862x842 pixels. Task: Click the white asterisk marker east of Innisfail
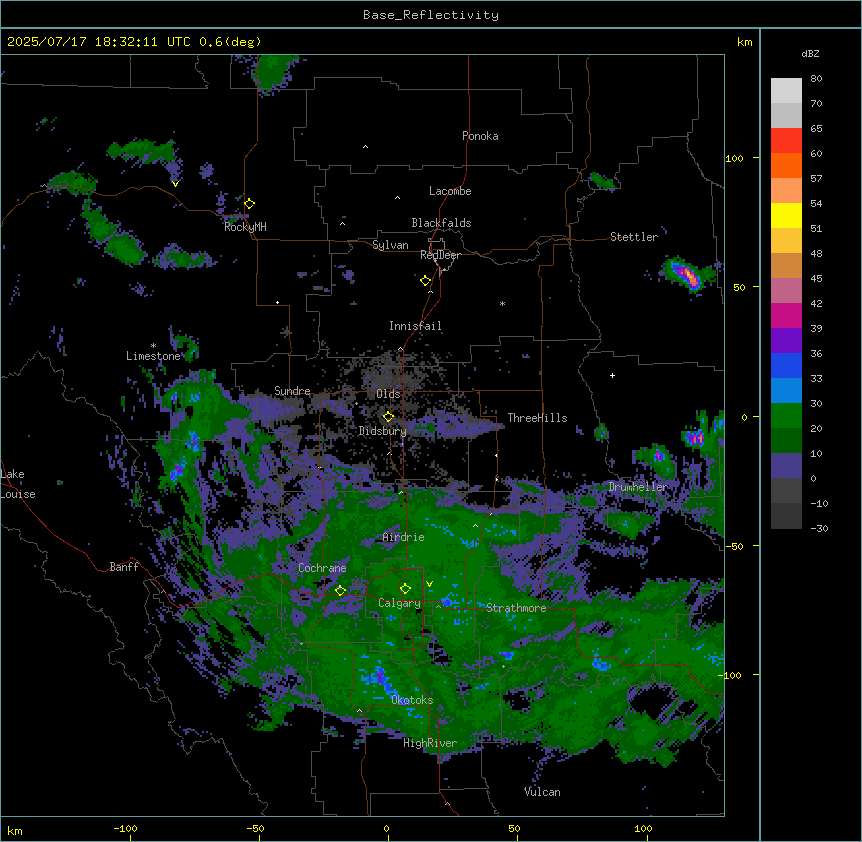[x=502, y=303]
